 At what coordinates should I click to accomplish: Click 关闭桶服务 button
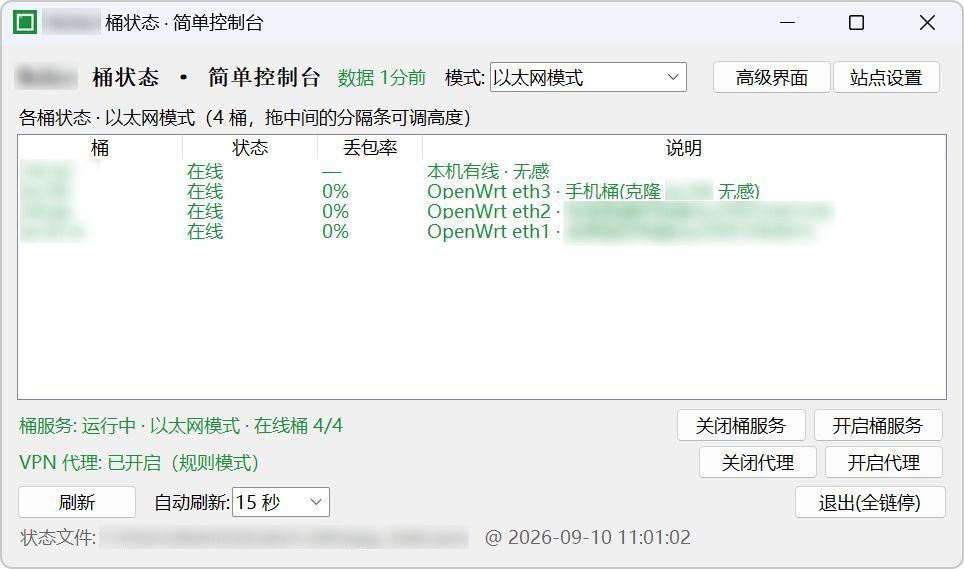pos(741,425)
